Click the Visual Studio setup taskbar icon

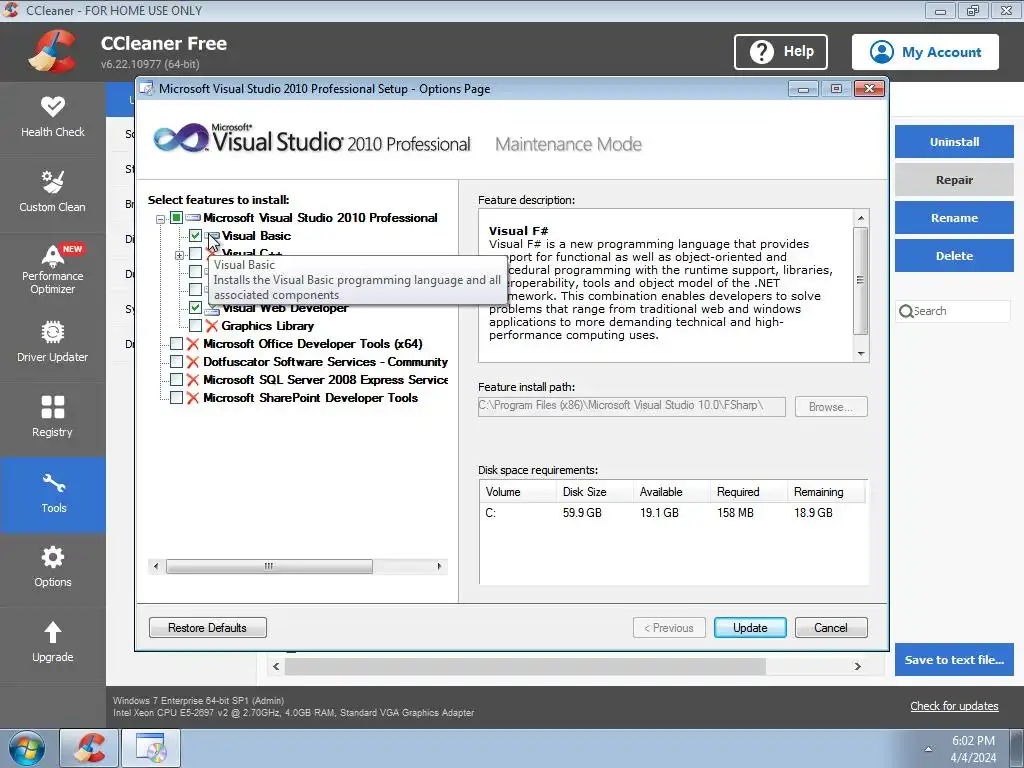click(151, 748)
